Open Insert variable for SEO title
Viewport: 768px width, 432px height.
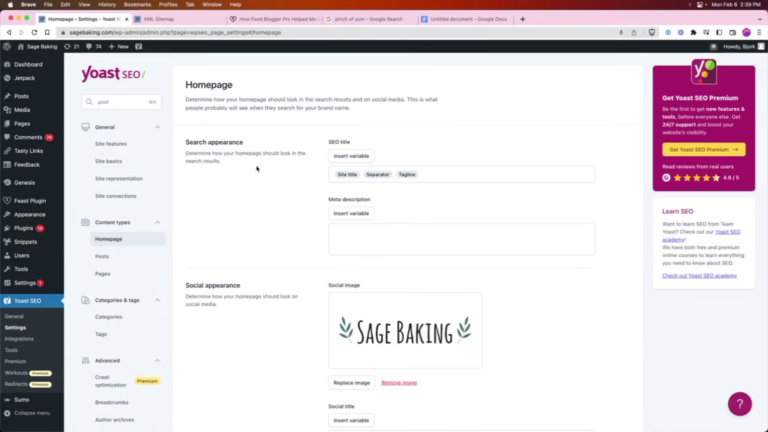pyautogui.click(x=351, y=156)
